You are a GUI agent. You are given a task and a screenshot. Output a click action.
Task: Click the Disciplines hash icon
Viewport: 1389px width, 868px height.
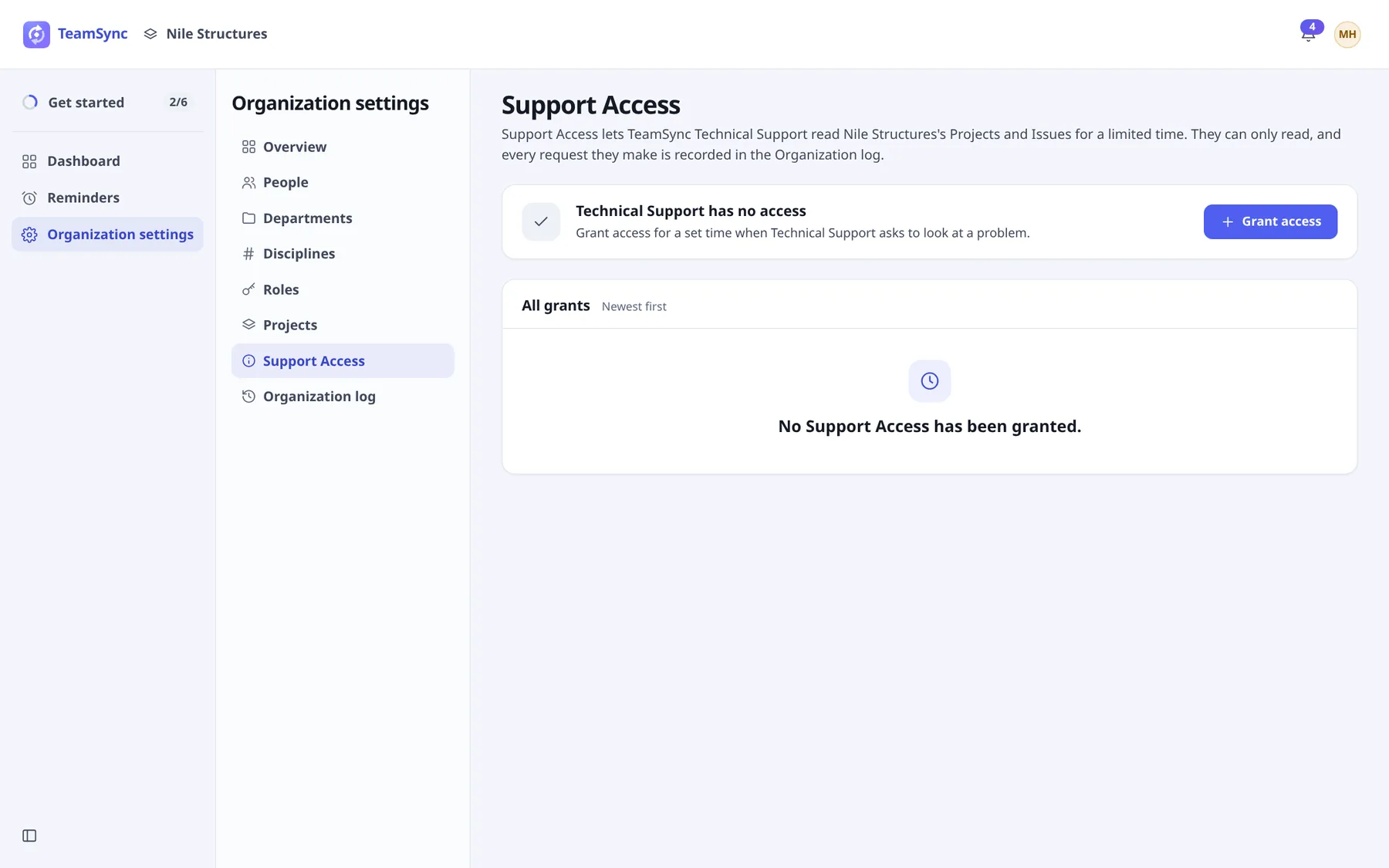pos(248,254)
